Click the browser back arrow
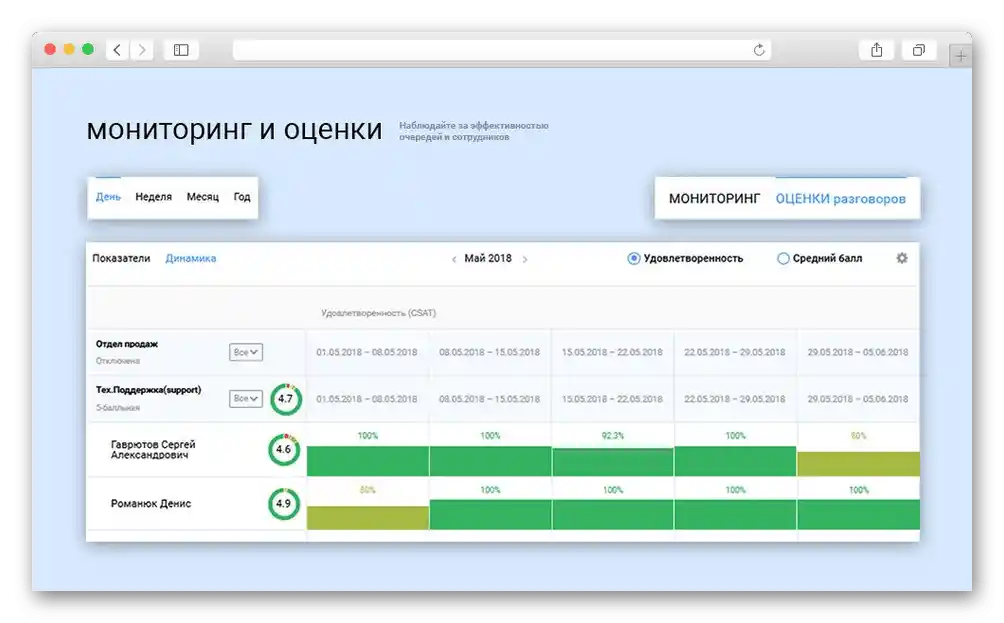The height and width of the screenshot is (623, 1004). [116, 48]
